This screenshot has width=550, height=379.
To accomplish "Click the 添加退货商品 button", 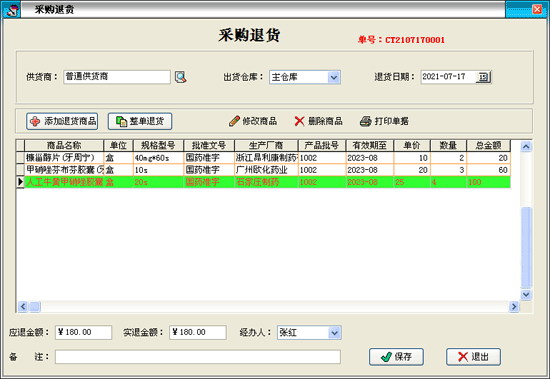I will click(x=62, y=121).
